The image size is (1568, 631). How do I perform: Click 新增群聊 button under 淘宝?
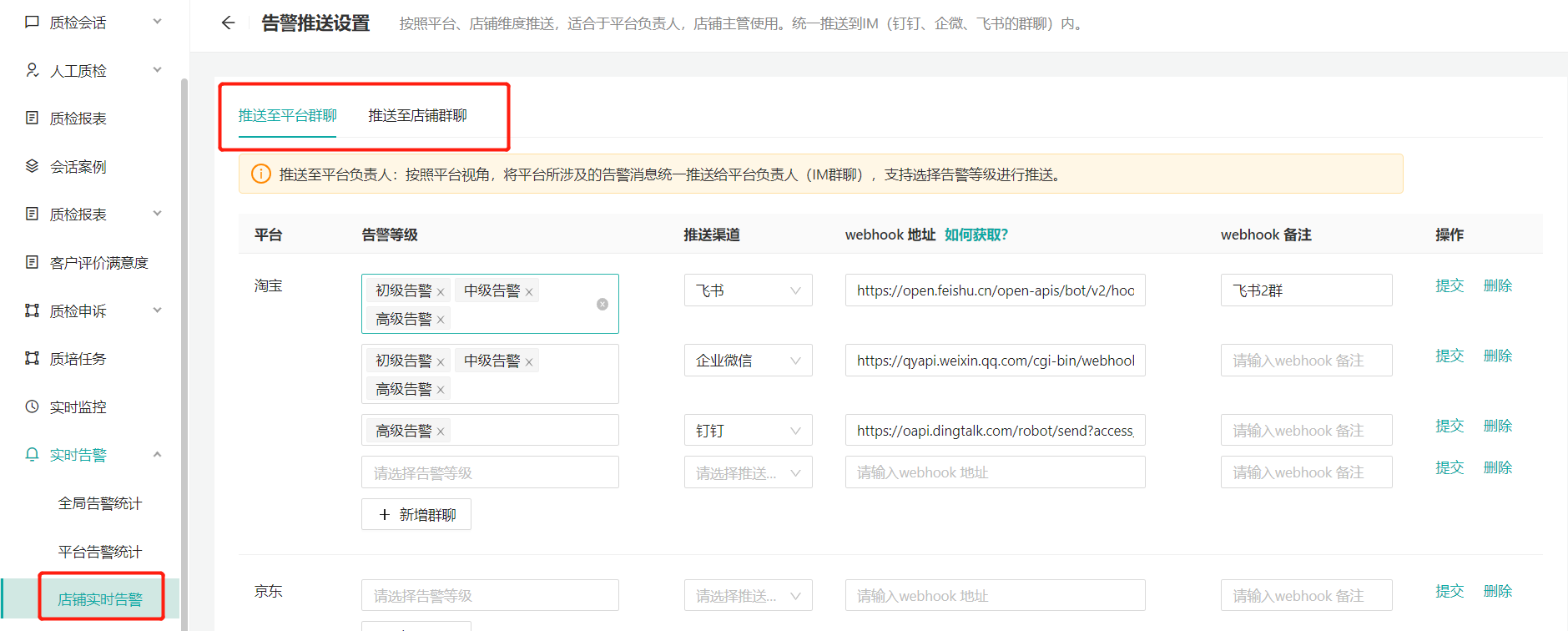pyautogui.click(x=416, y=514)
